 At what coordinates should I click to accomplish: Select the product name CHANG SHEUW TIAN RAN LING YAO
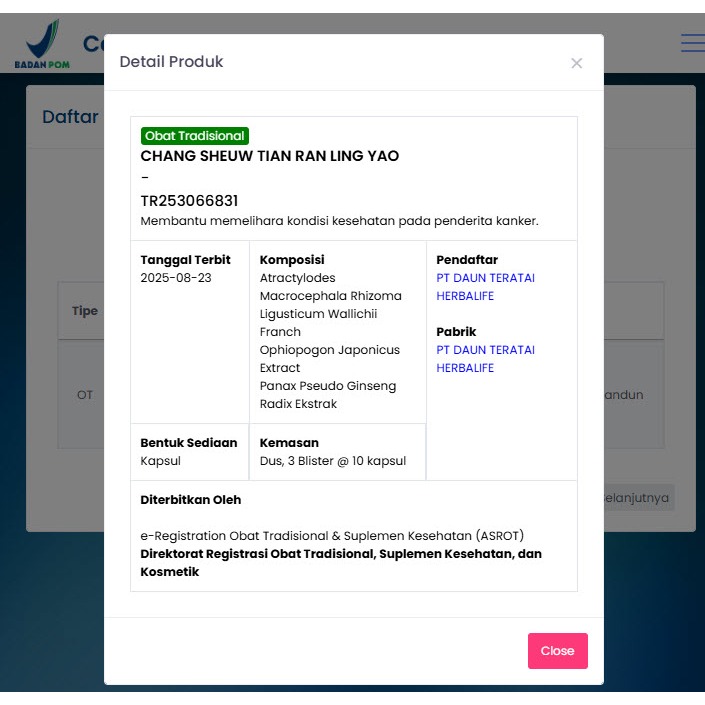[269, 156]
